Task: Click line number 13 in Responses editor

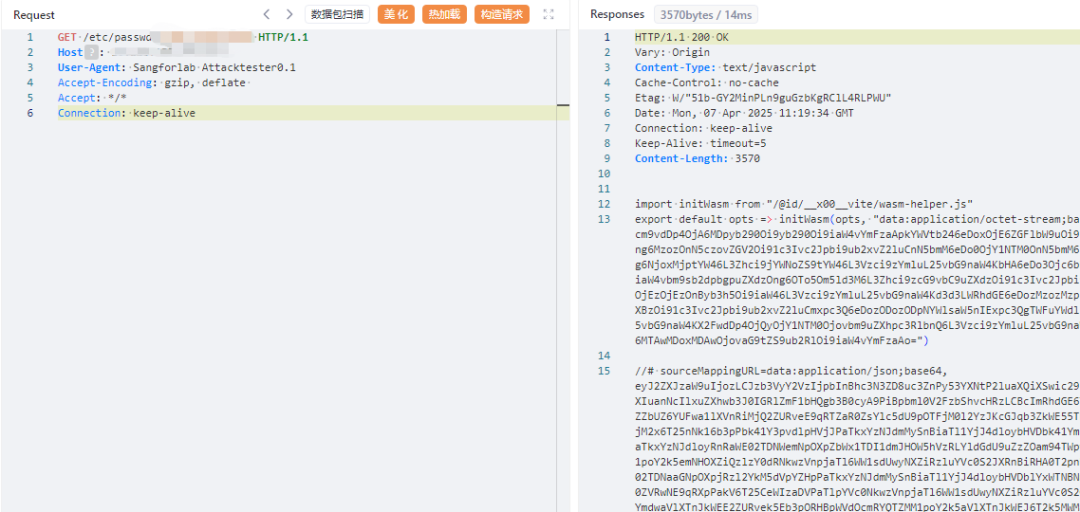Action: [605, 219]
